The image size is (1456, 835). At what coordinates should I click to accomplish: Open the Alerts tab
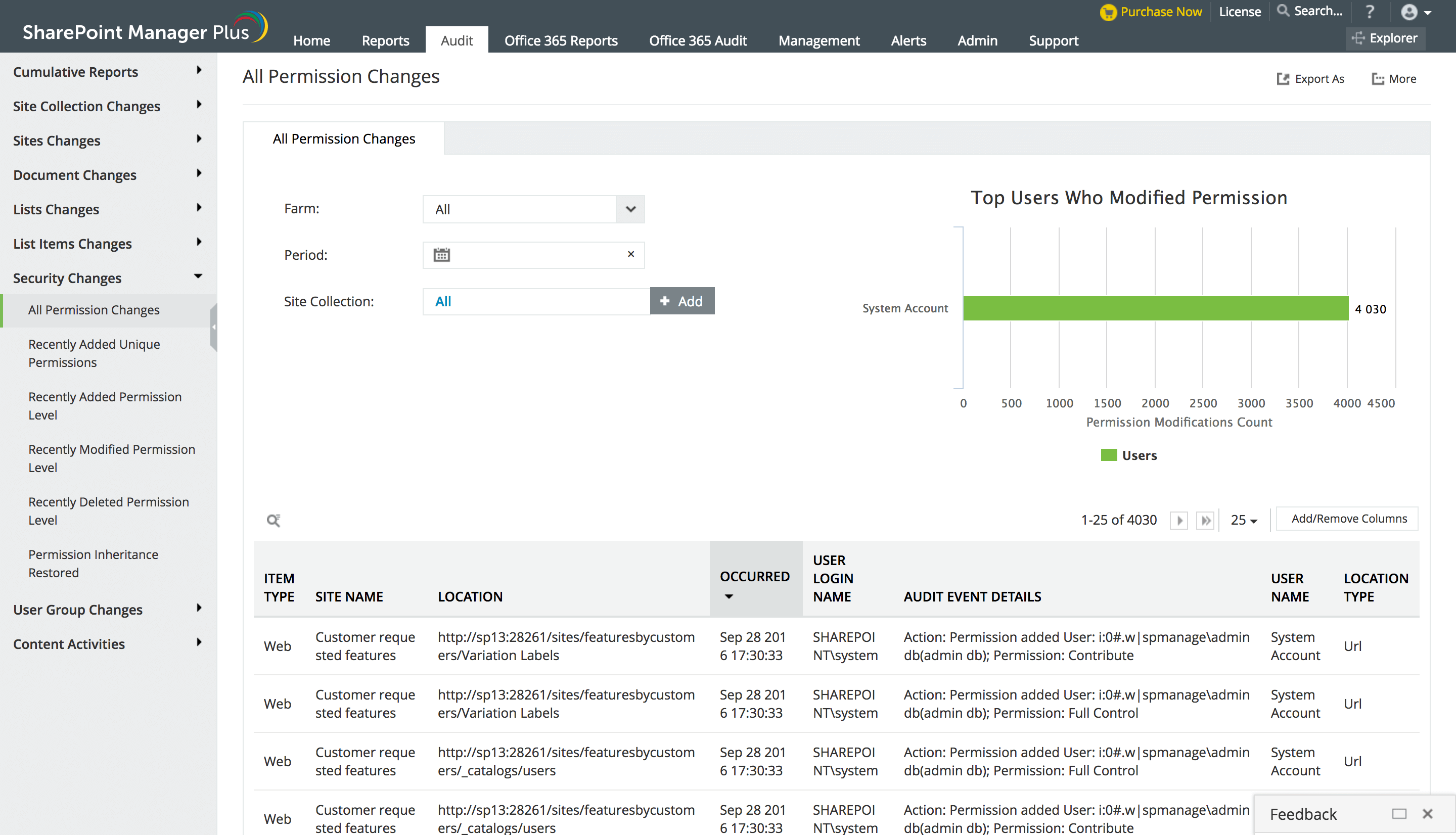coord(908,41)
